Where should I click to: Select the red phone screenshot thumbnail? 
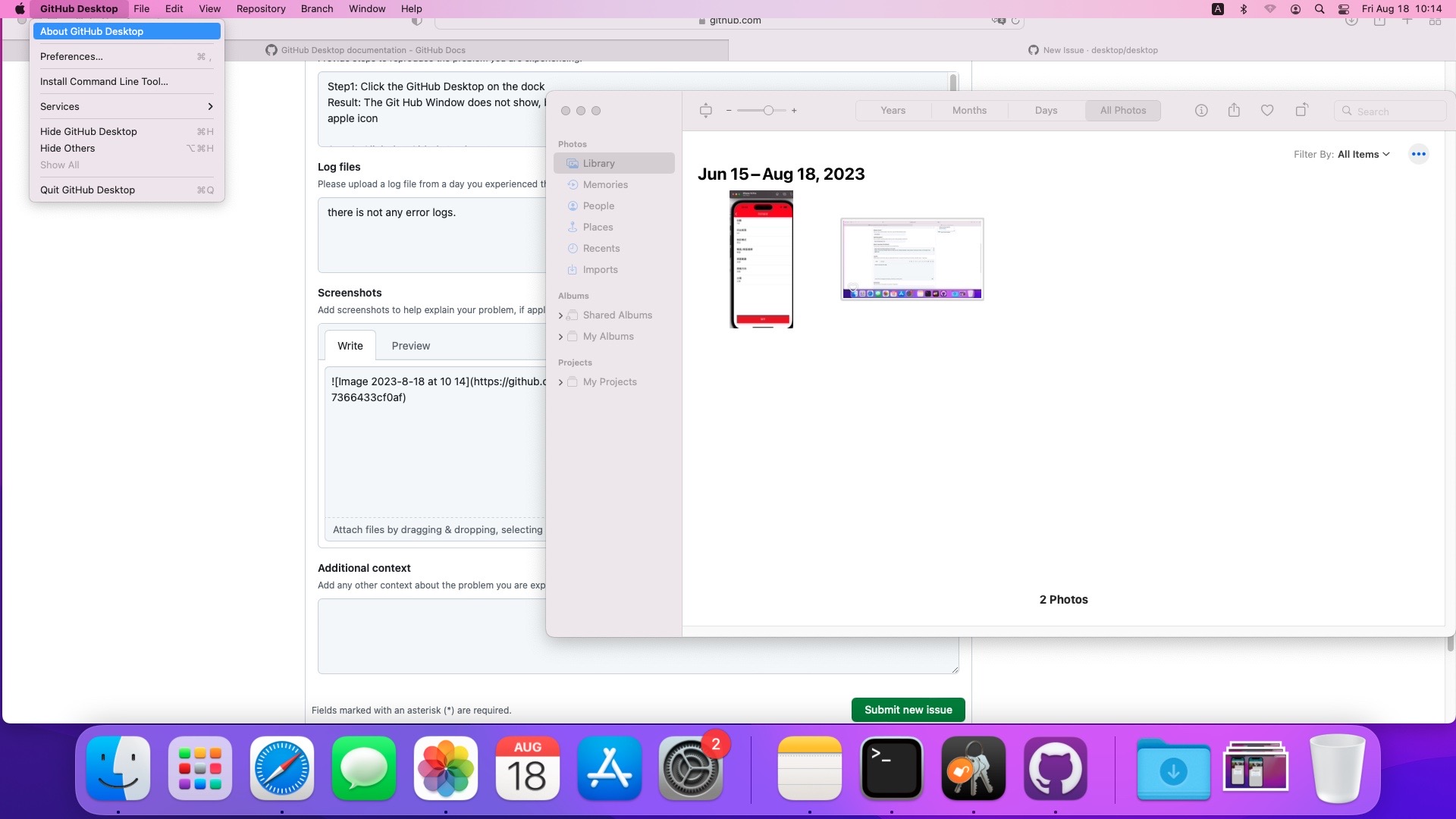(x=761, y=259)
